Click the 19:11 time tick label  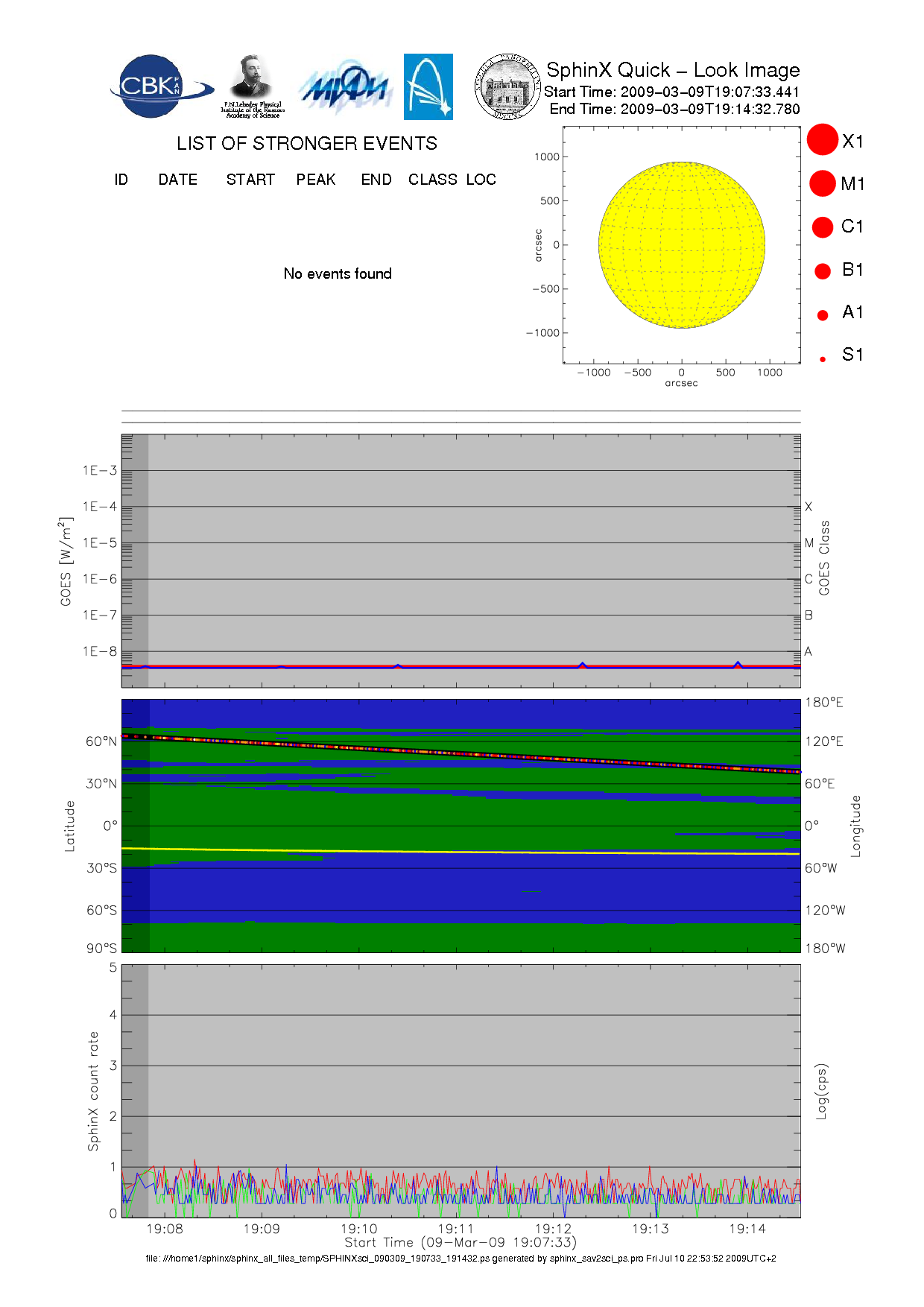click(x=456, y=1229)
